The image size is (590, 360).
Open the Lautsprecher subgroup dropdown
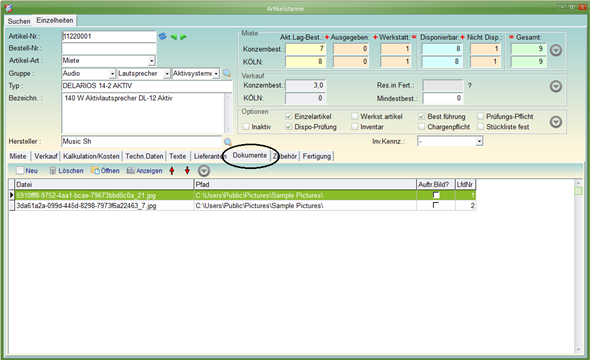(167, 73)
